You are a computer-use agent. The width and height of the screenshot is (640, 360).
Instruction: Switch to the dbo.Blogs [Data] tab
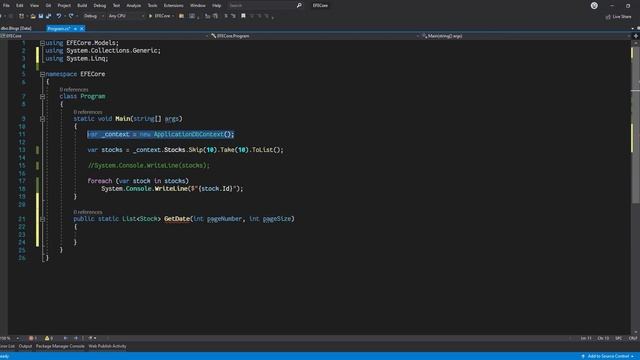[16, 29]
